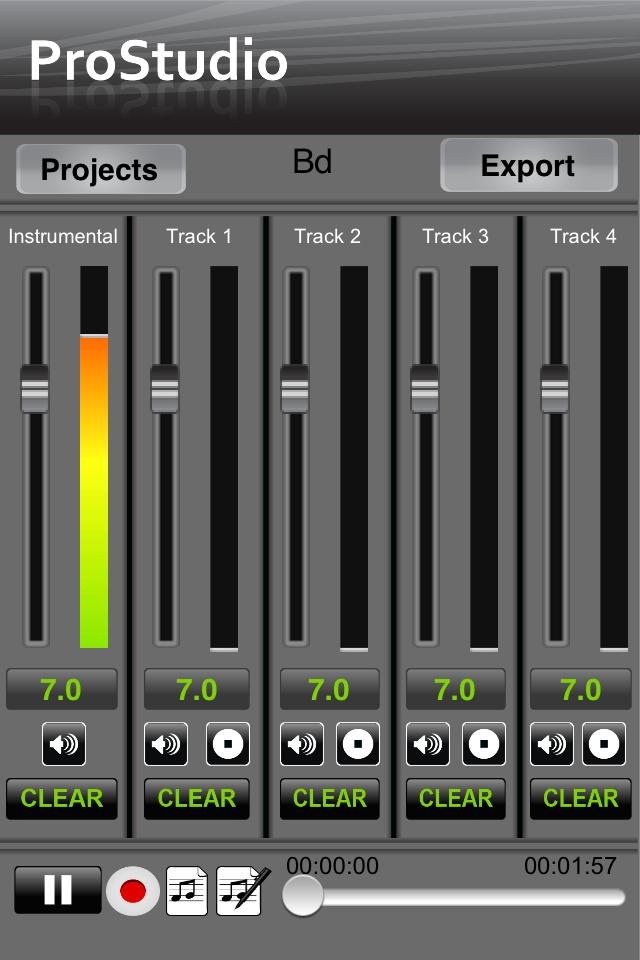Click the Instrumental track label
Image resolution: width=640 pixels, height=960 pixels.
(x=63, y=236)
